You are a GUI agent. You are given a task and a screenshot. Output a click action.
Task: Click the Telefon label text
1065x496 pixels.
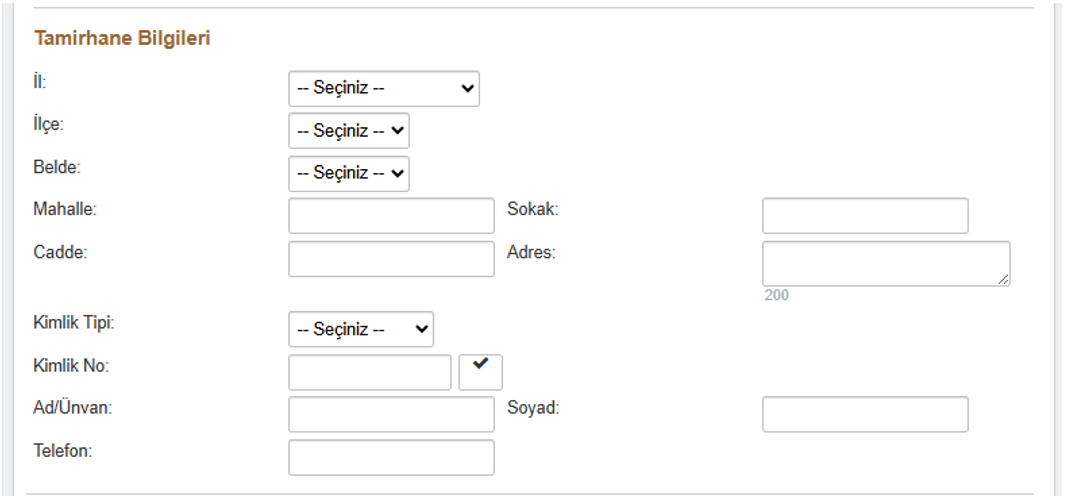pos(63,451)
